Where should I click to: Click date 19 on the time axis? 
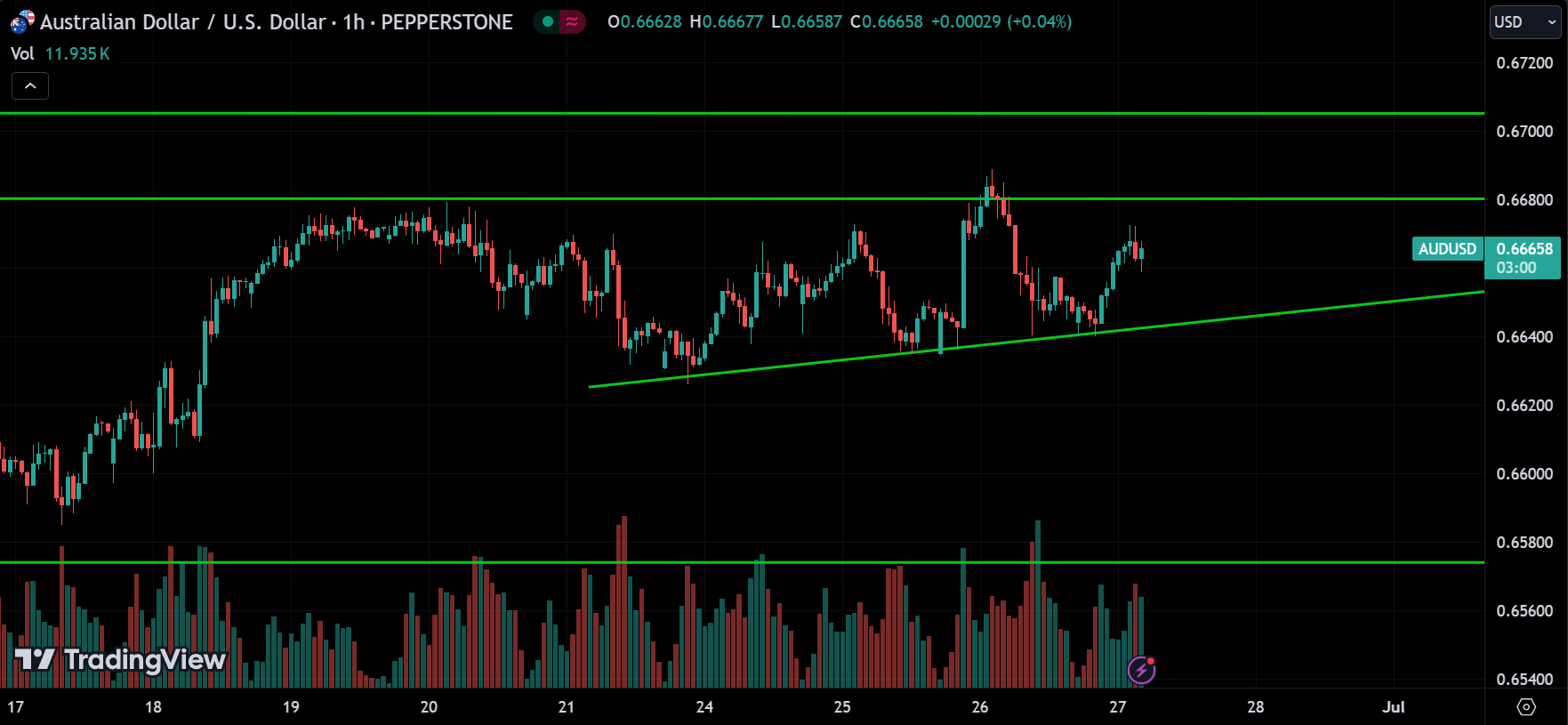(291, 707)
